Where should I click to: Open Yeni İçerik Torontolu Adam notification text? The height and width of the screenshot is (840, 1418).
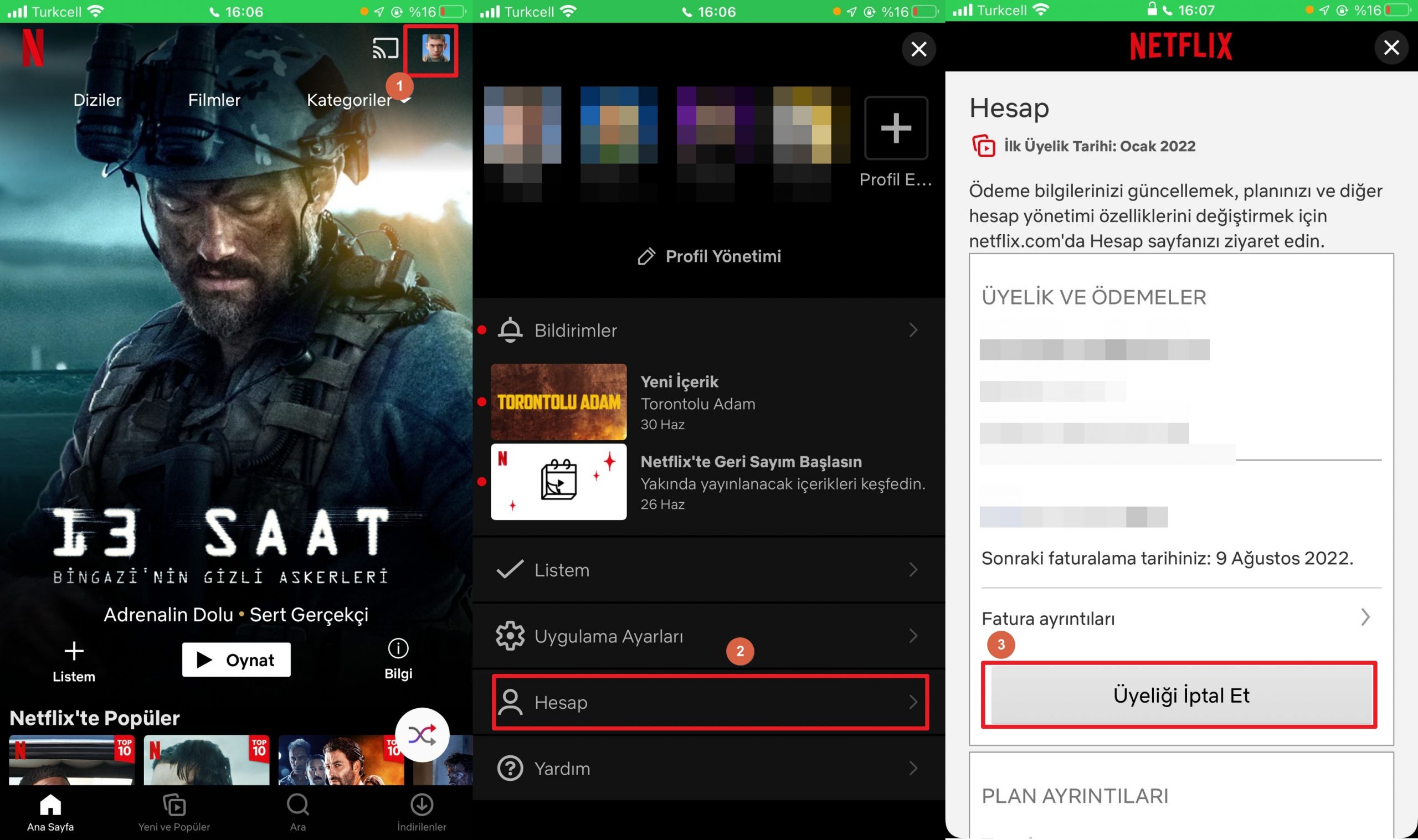tap(697, 403)
